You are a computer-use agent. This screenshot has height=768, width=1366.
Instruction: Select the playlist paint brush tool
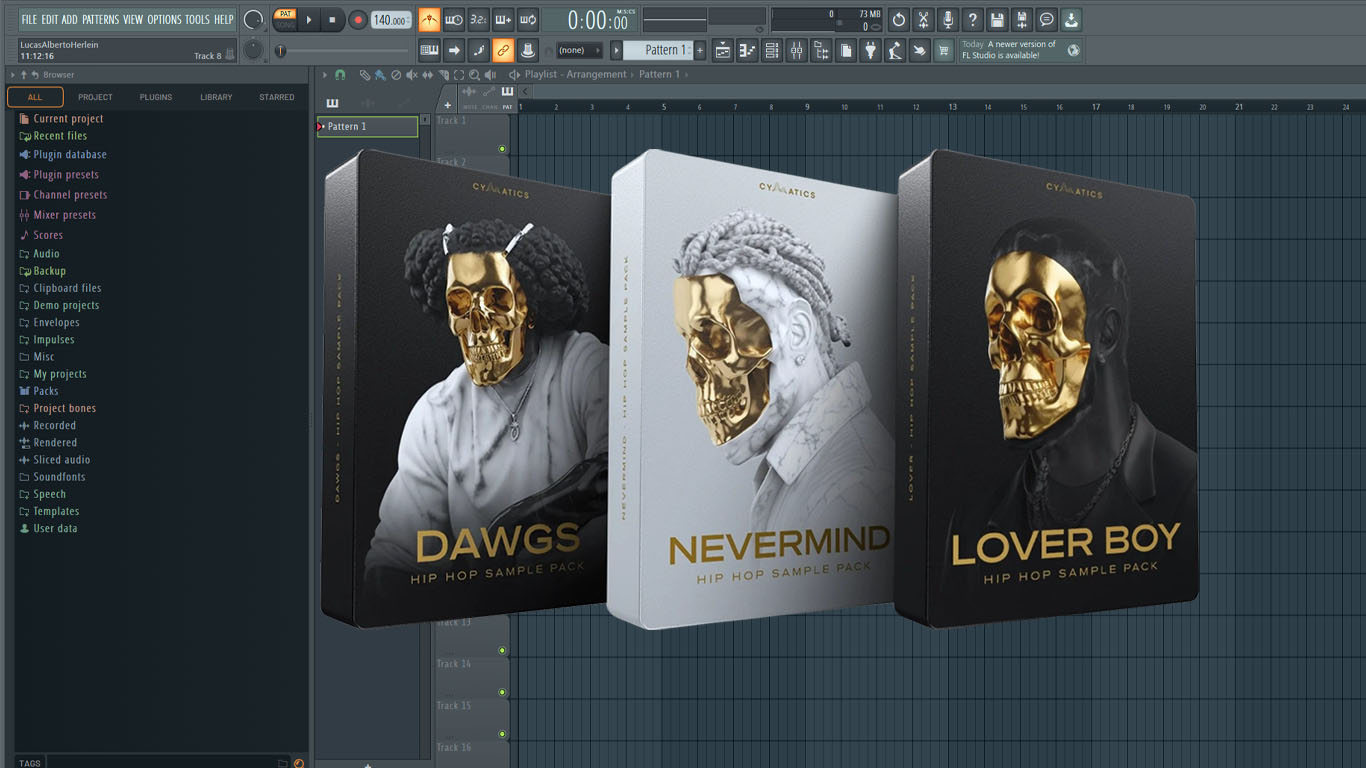380,74
